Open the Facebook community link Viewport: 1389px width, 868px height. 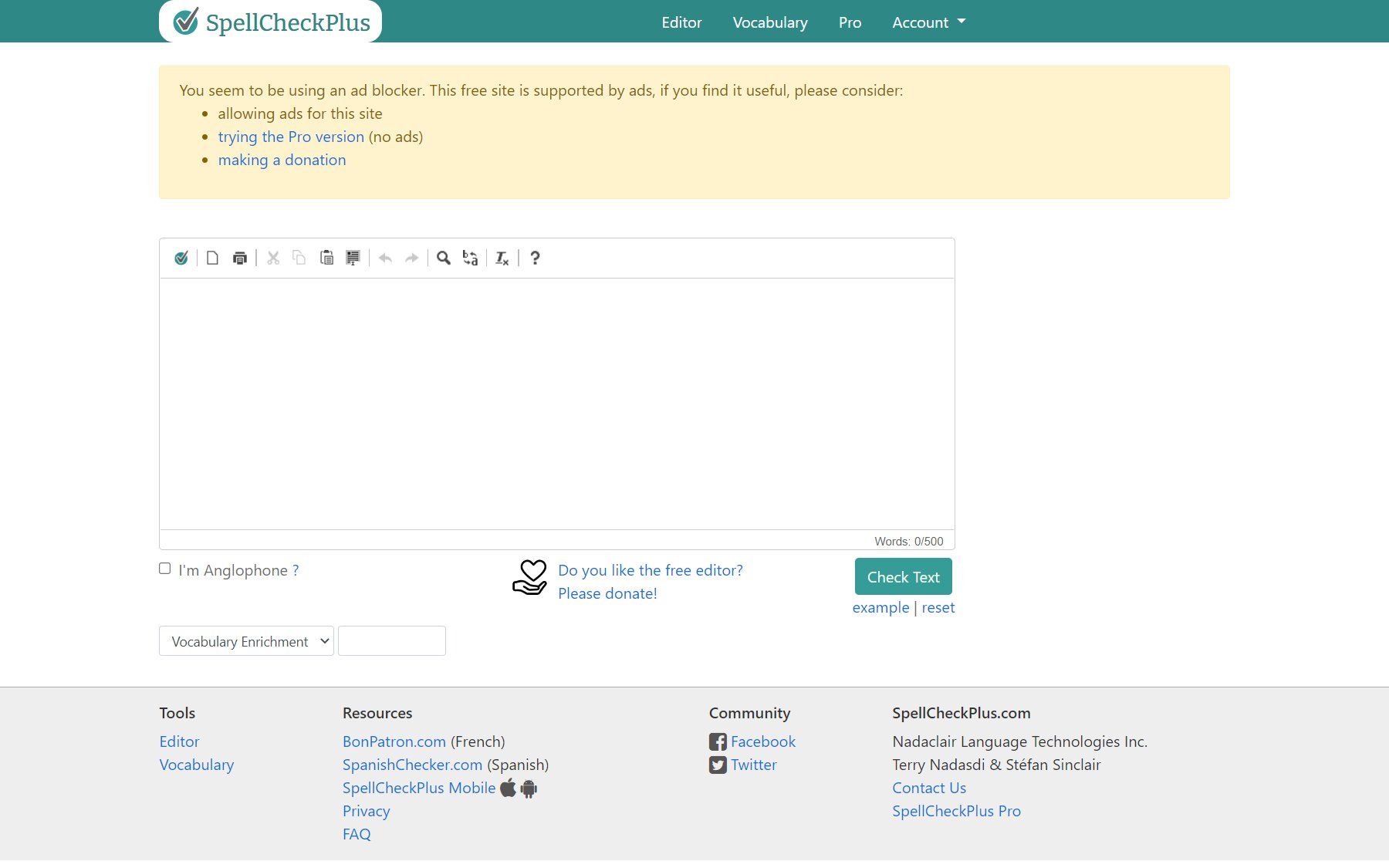pos(762,741)
